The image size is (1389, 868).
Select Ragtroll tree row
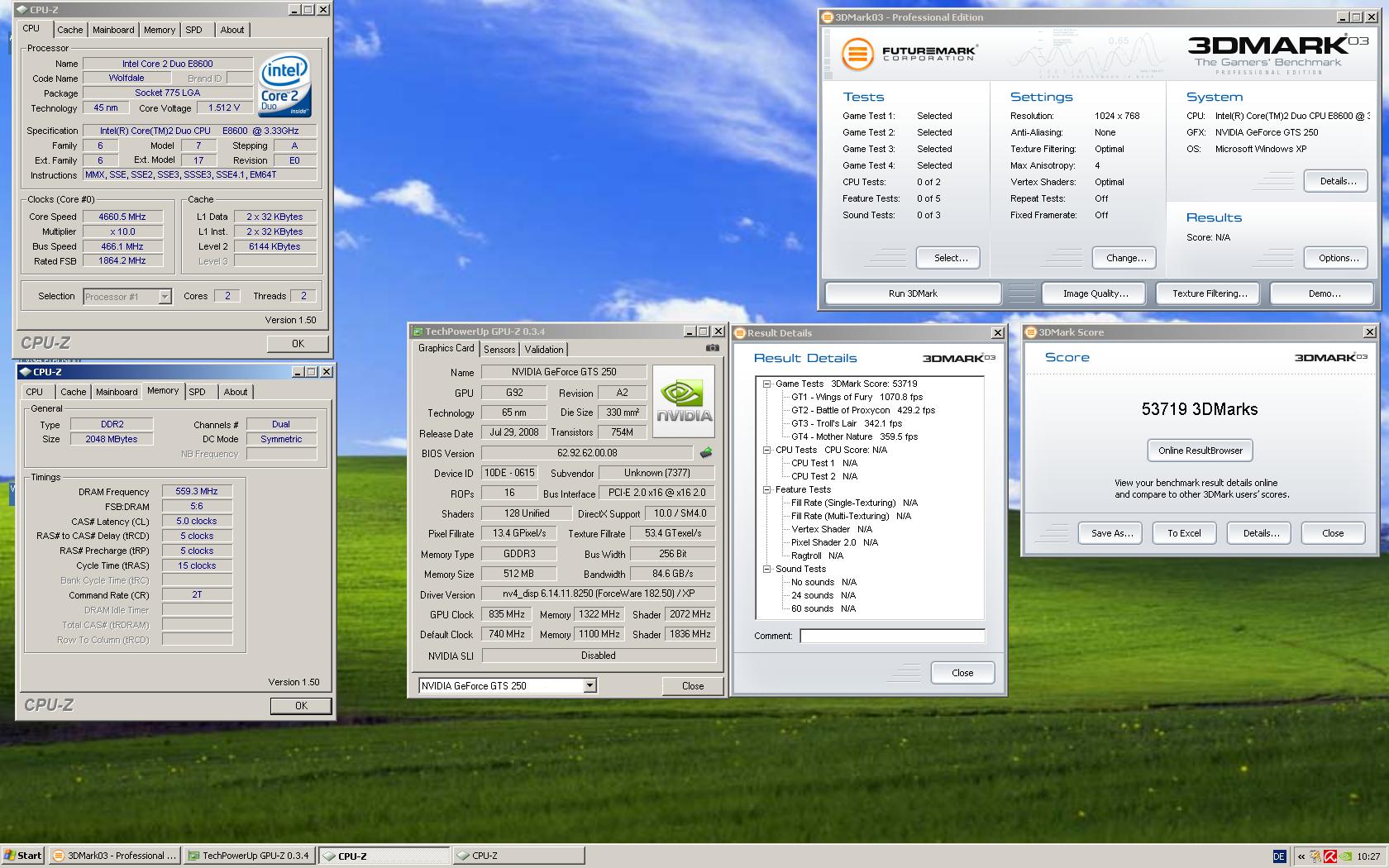click(817, 556)
